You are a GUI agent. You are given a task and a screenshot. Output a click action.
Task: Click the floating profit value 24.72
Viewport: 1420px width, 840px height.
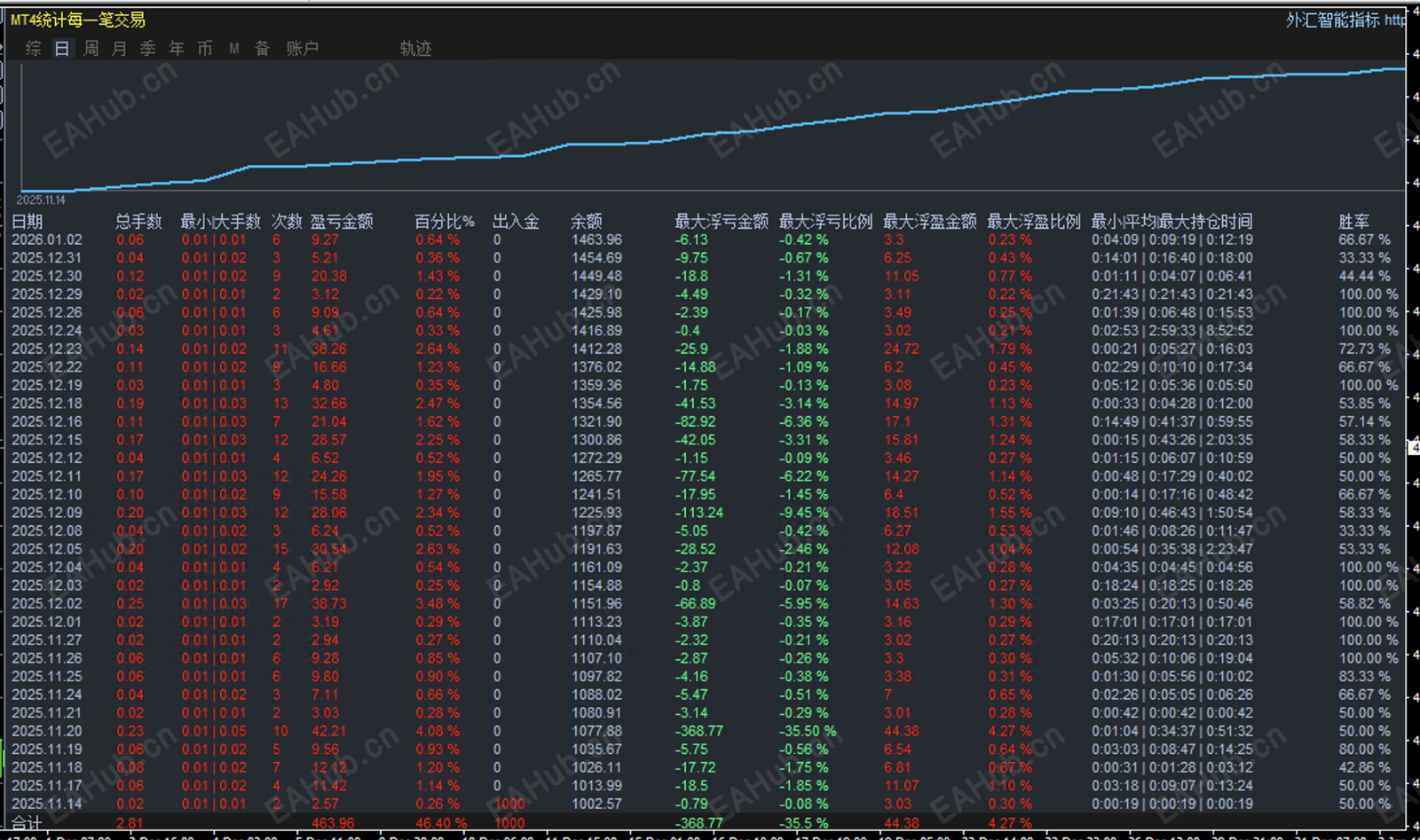point(902,349)
